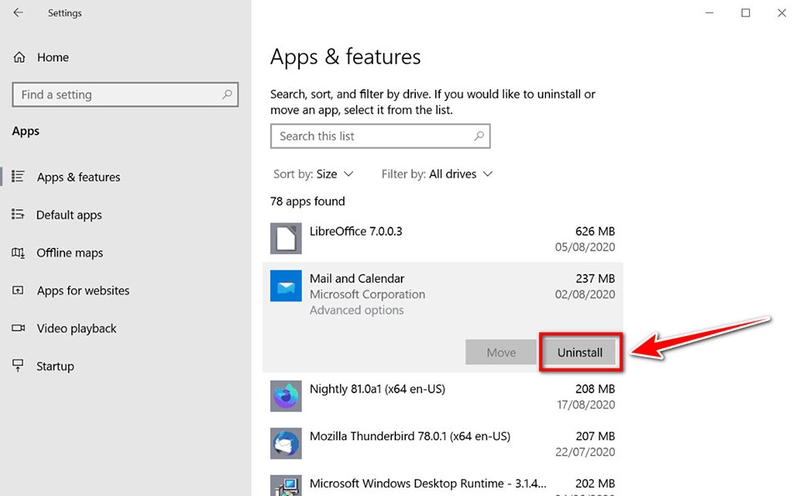Minimize the Settings window
The height and width of the screenshot is (496, 800).
pyautogui.click(x=709, y=13)
